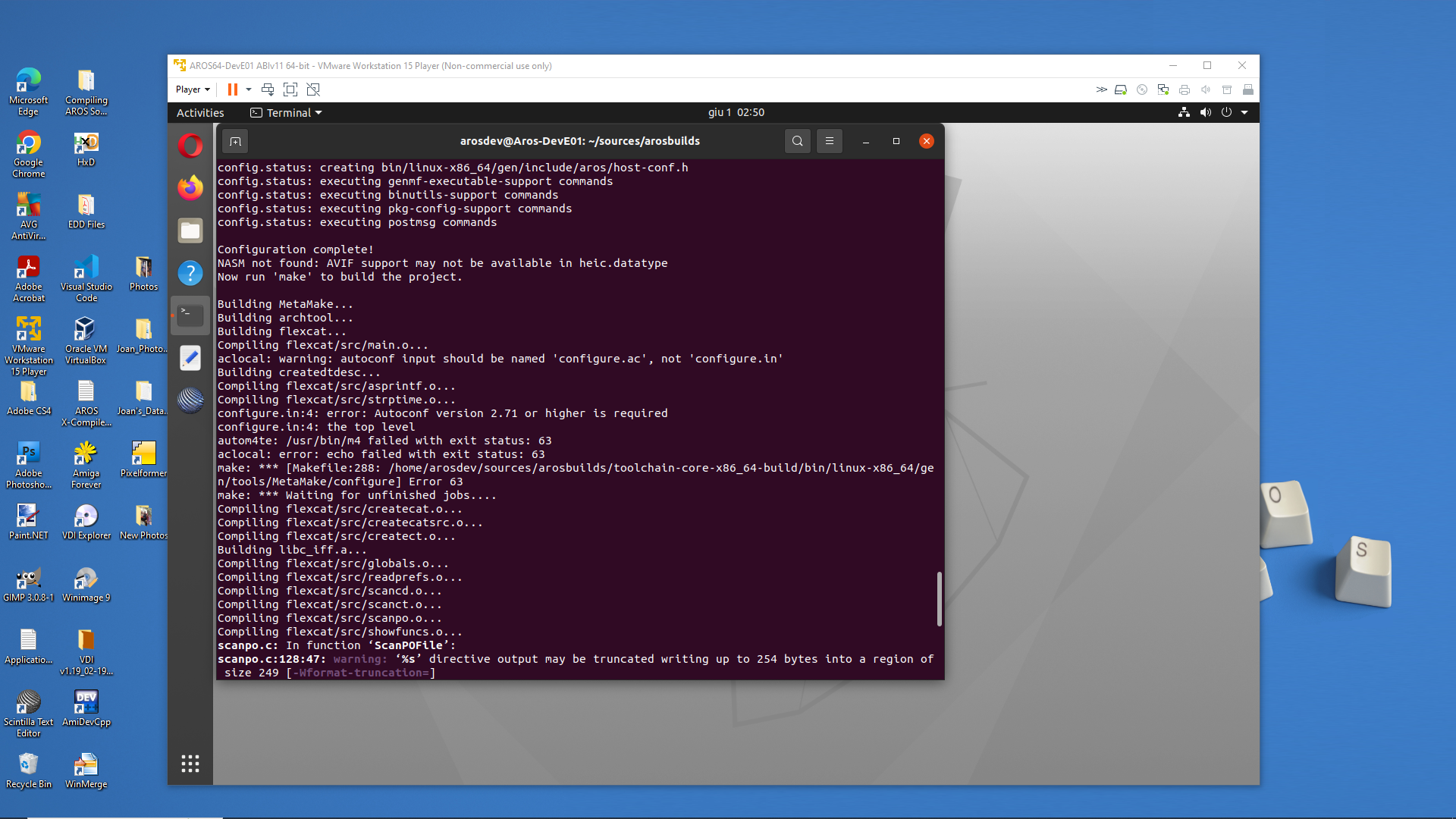Screen dimensions: 1456x819
Task: Close the terminal window
Action: tap(927, 141)
